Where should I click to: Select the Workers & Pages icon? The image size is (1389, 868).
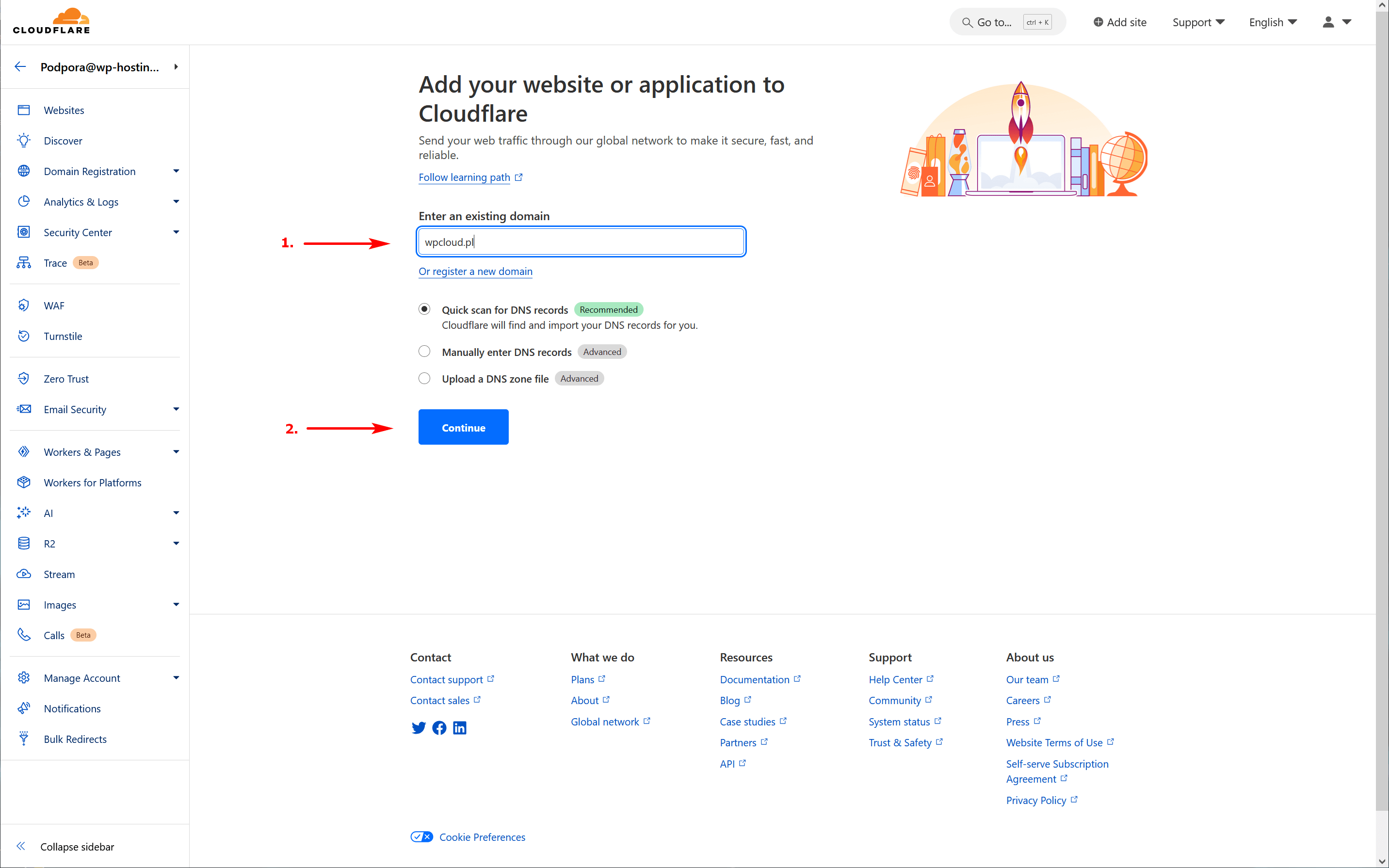click(x=24, y=451)
